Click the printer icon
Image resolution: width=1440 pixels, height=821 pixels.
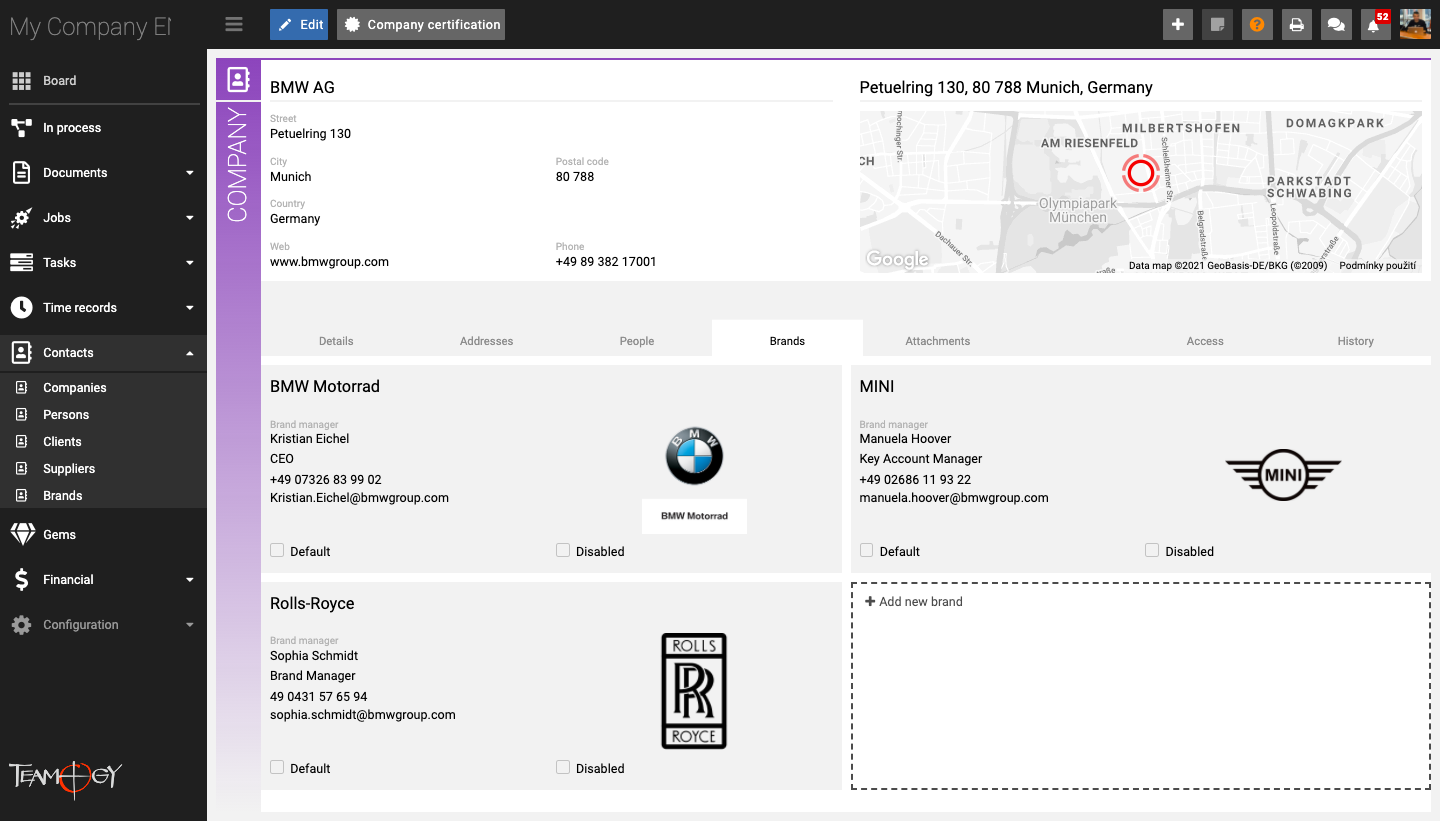(1296, 25)
